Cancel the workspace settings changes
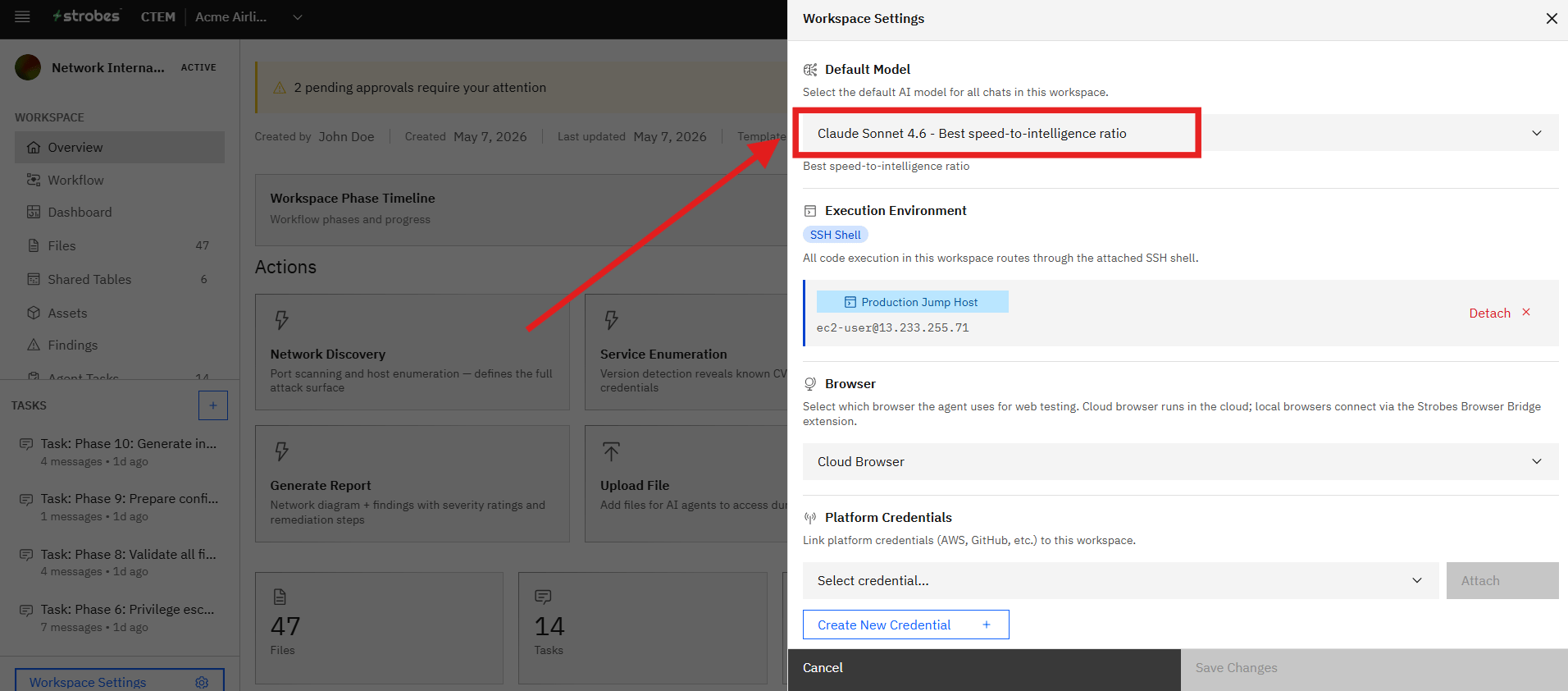The width and height of the screenshot is (1568, 691). pyautogui.click(x=984, y=668)
